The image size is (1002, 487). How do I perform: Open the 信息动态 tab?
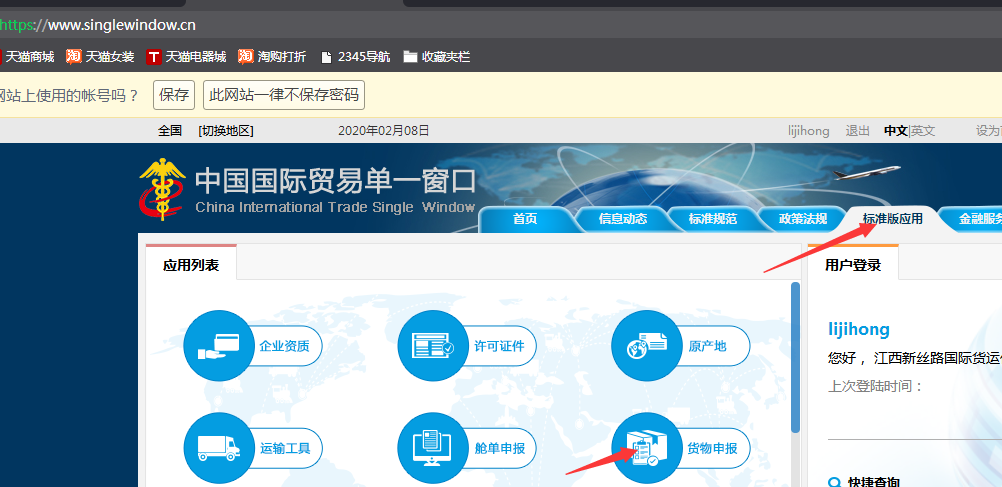point(622,219)
